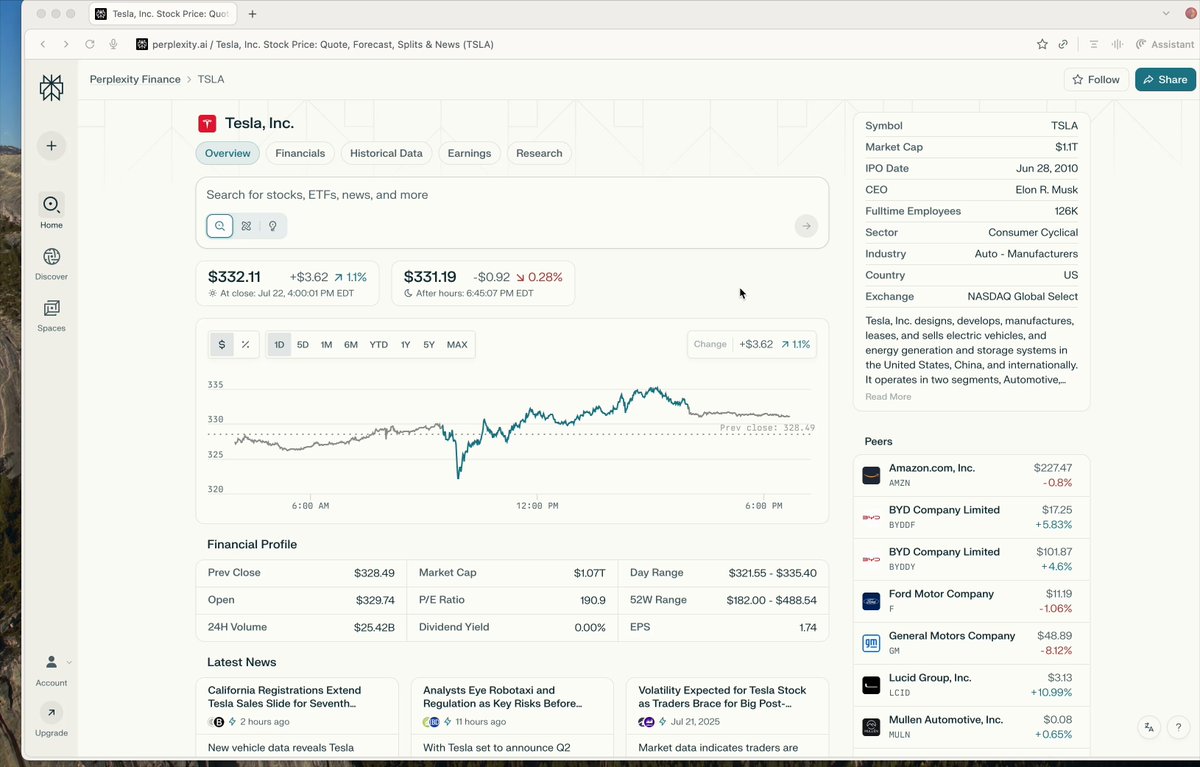Expand company description with Read More
The height and width of the screenshot is (767, 1200).
point(888,397)
